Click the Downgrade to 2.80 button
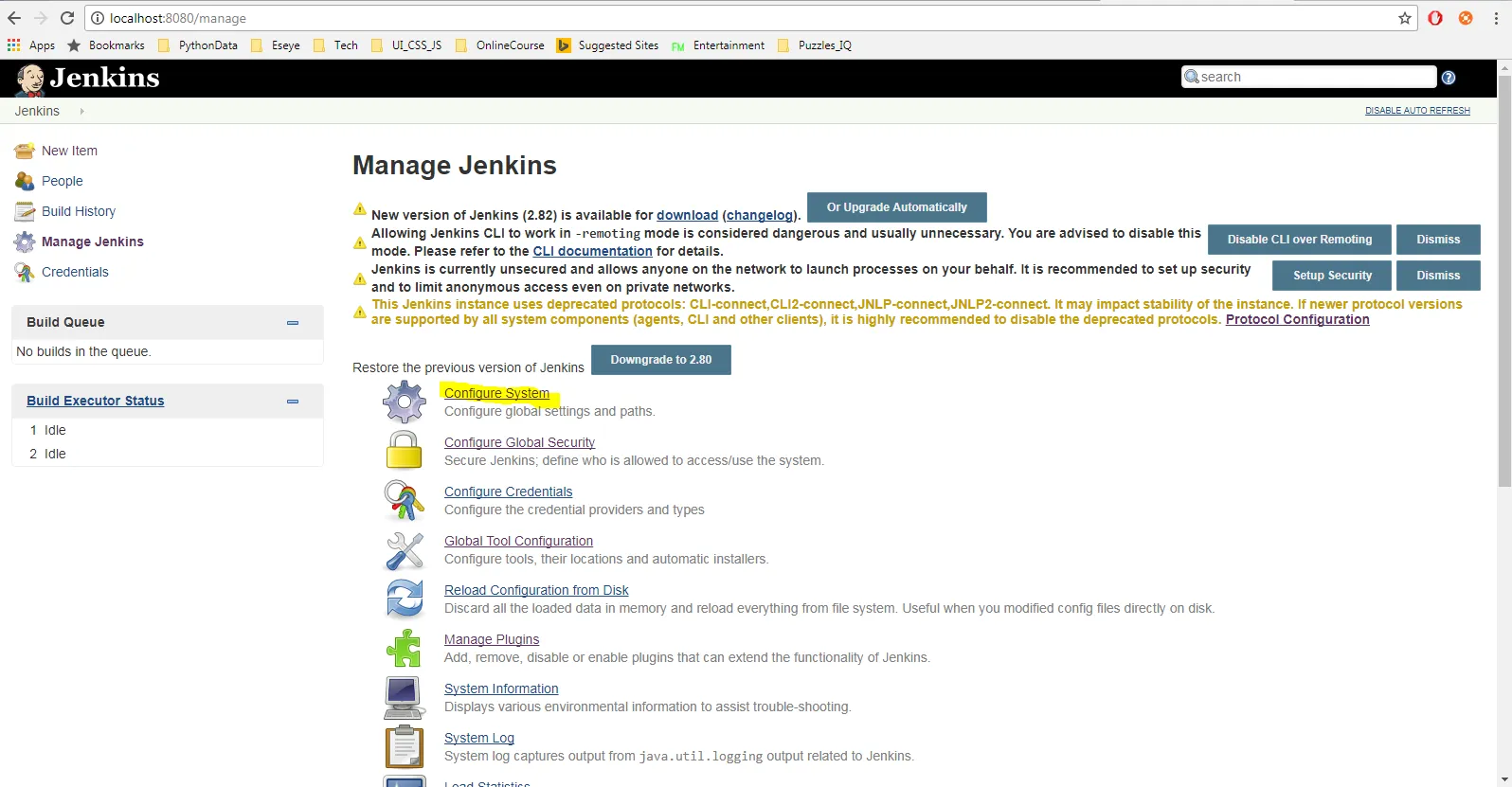Image resolution: width=1512 pixels, height=787 pixels. pyautogui.click(x=661, y=360)
